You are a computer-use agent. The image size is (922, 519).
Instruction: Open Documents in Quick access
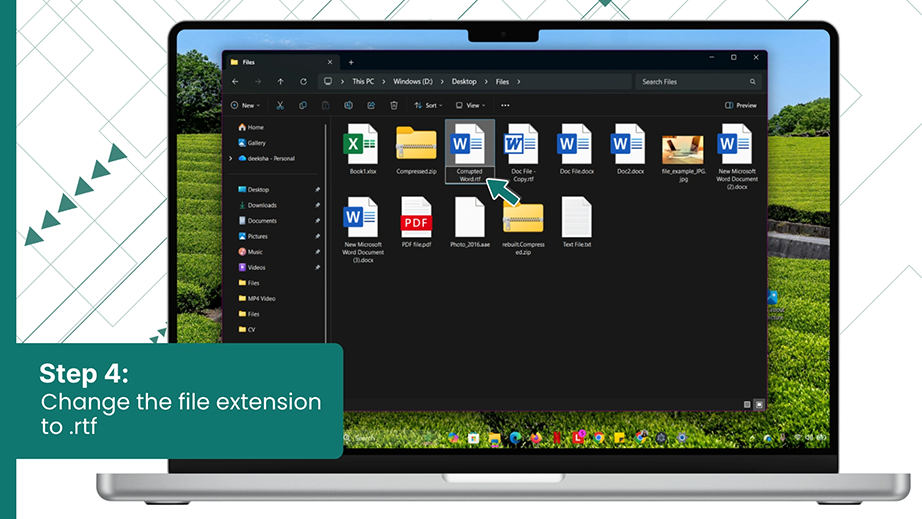tap(258, 221)
